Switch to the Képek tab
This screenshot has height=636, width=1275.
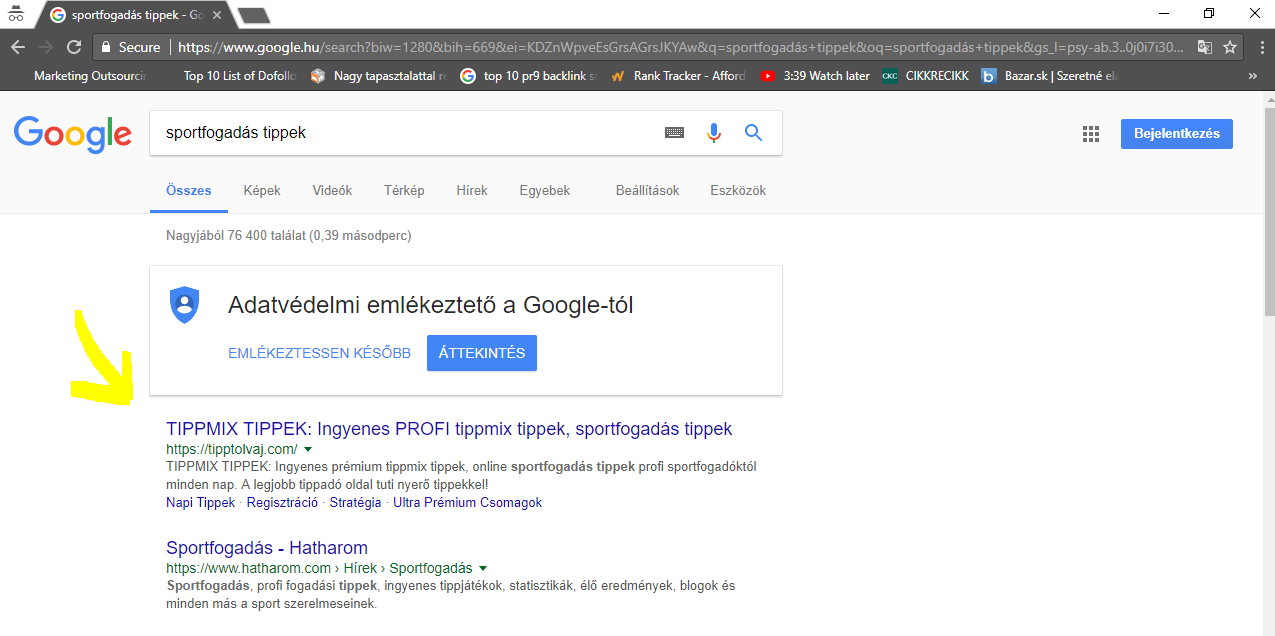tap(262, 191)
